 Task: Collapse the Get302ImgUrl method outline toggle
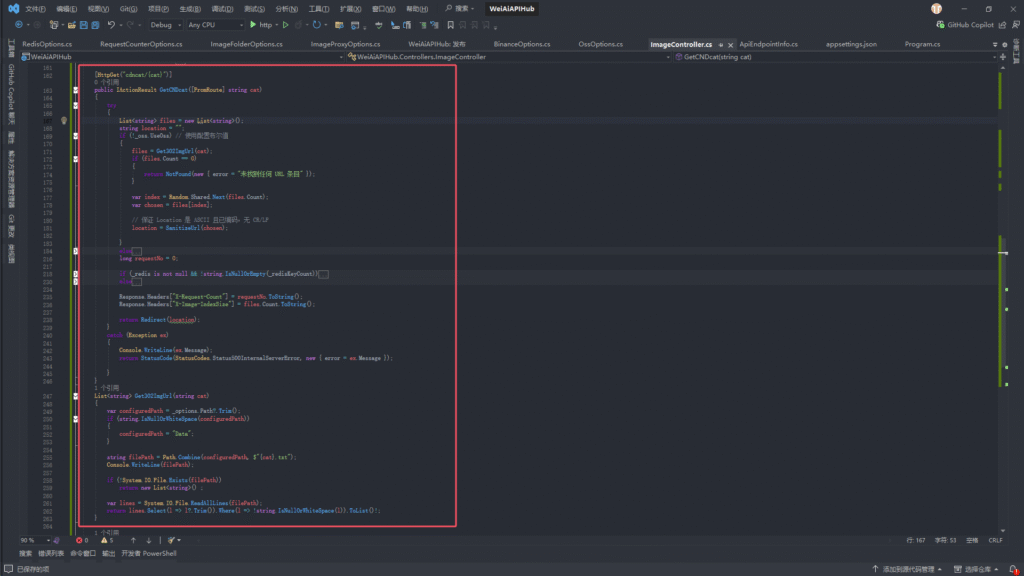[x=76, y=396]
